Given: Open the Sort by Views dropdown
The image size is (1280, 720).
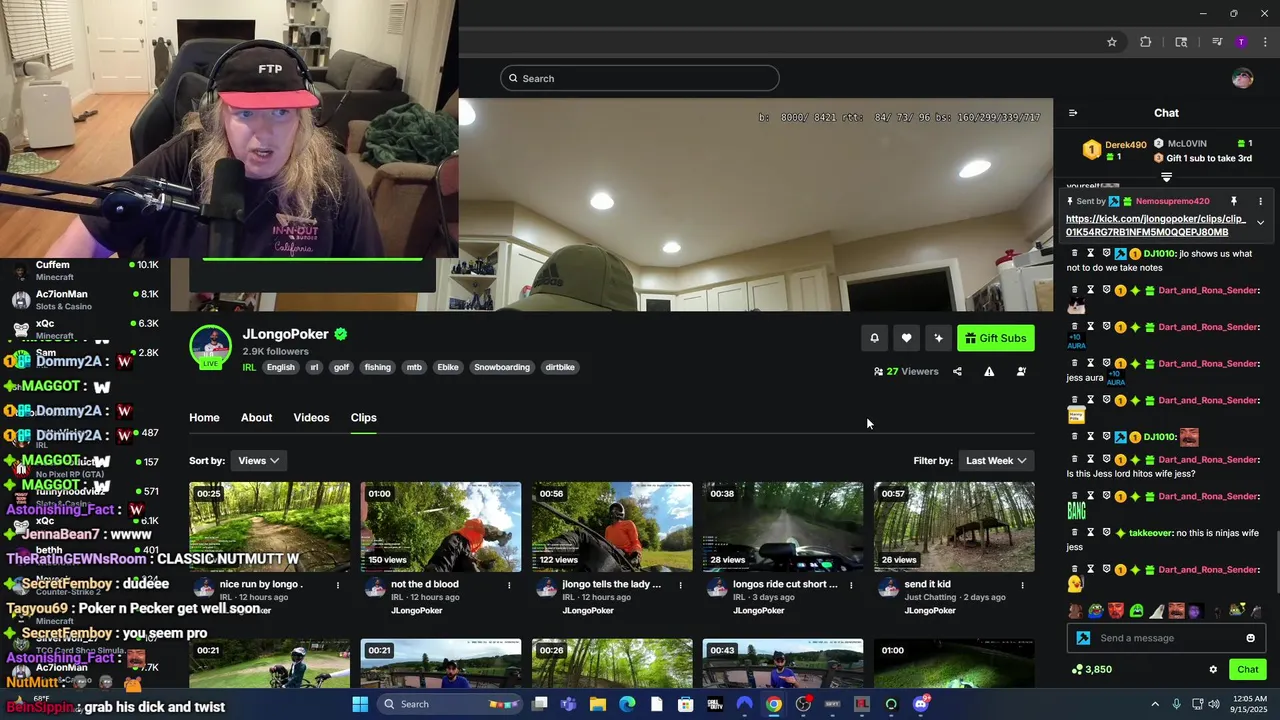Looking at the screenshot, I should (258, 460).
